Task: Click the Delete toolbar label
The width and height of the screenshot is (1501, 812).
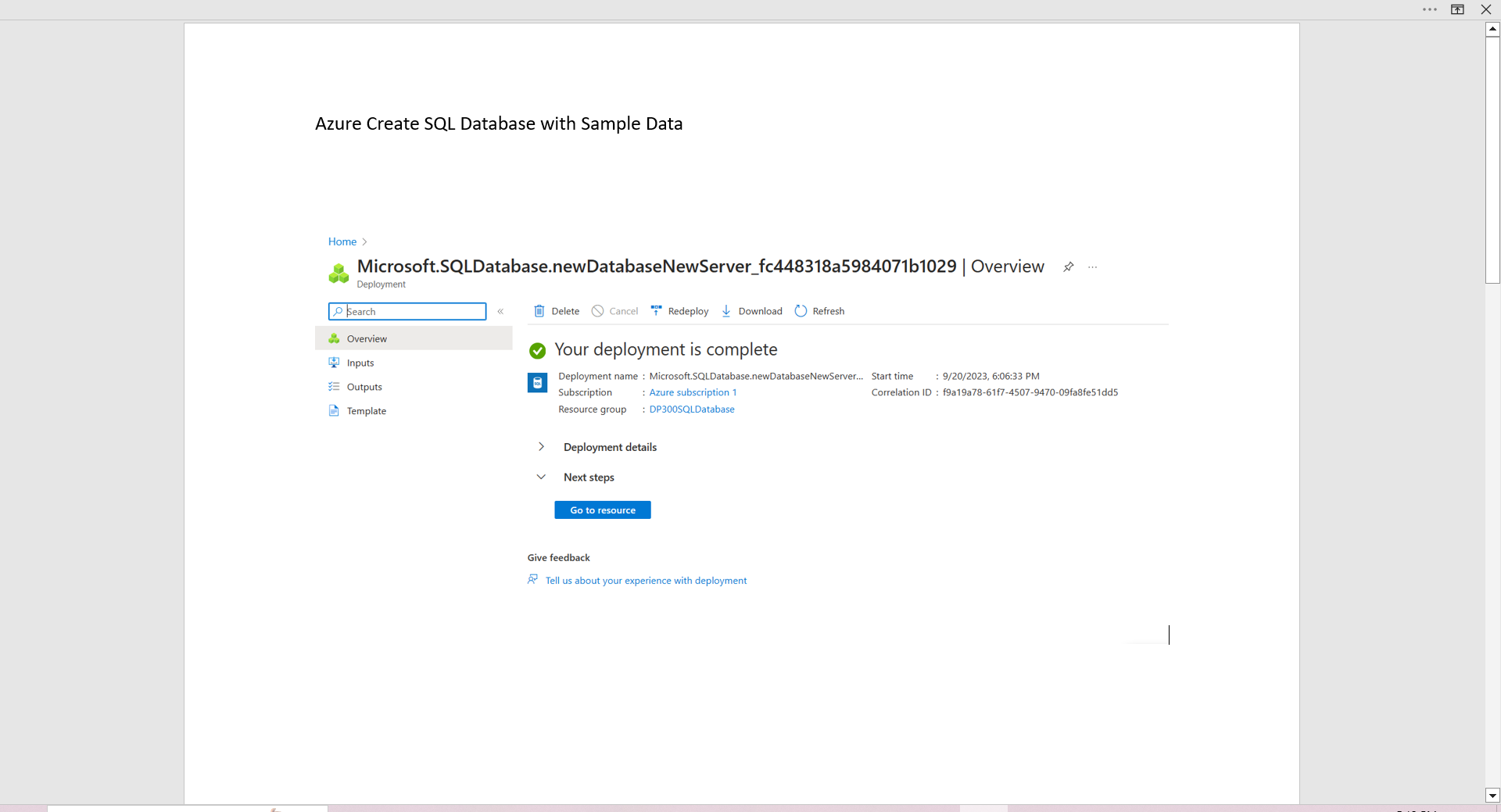Action: (565, 311)
